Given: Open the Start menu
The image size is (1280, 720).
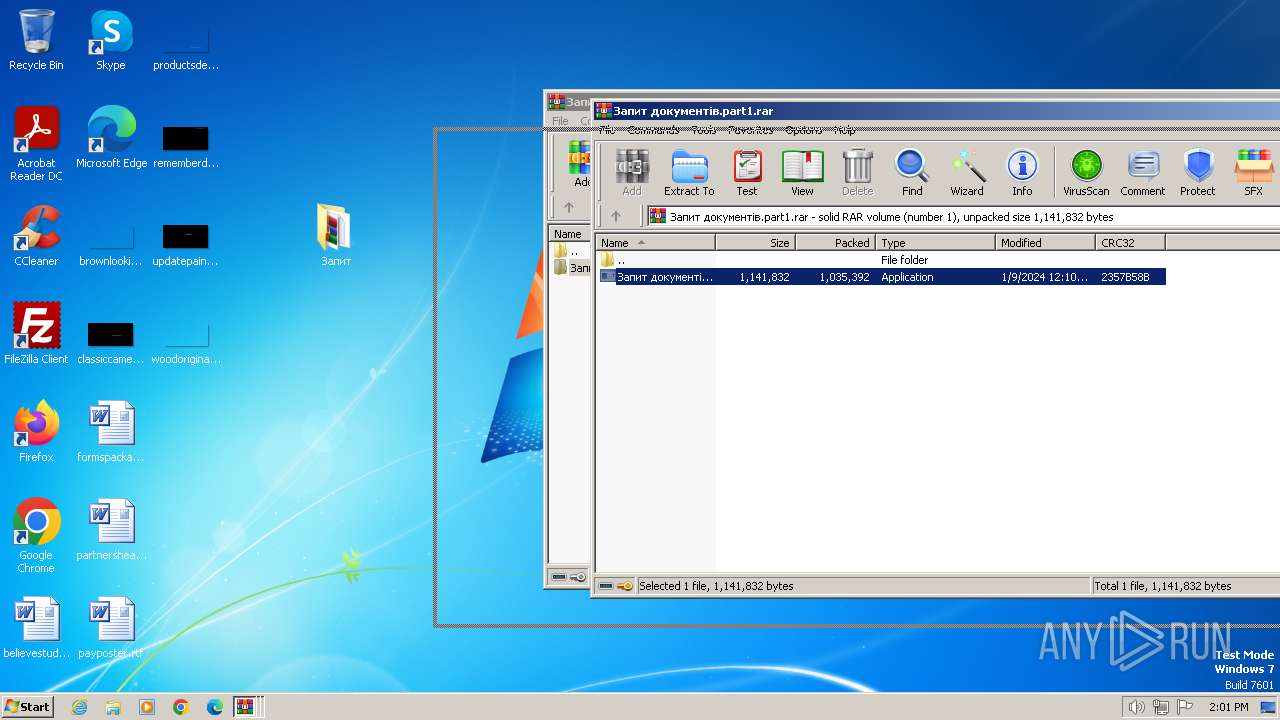Looking at the screenshot, I should tap(28, 706).
